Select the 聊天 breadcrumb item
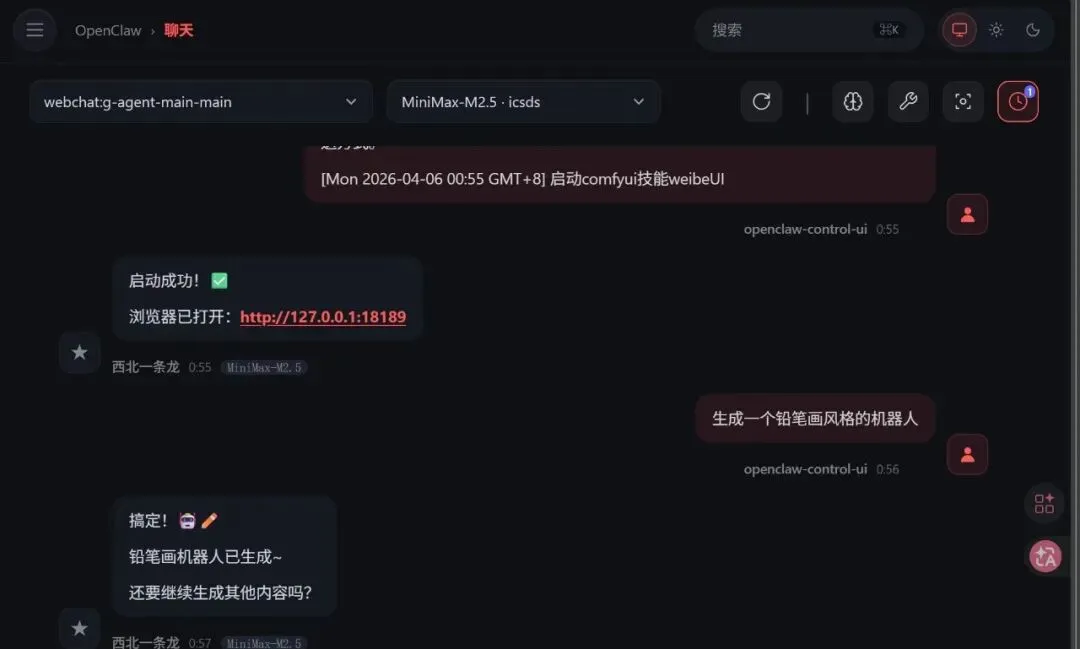The height and width of the screenshot is (649, 1080). (x=178, y=30)
